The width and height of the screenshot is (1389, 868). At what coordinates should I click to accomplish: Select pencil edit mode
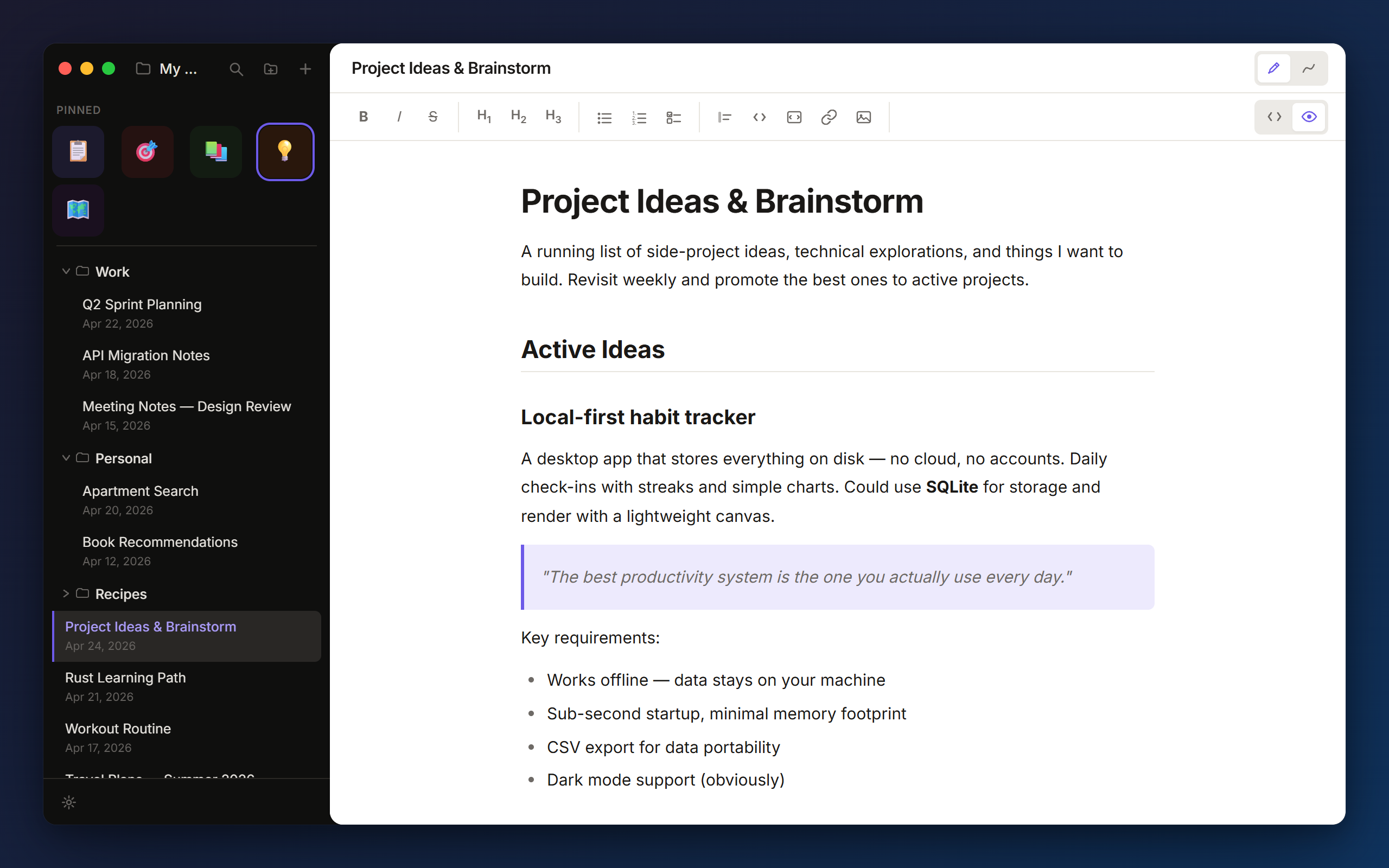click(1274, 68)
